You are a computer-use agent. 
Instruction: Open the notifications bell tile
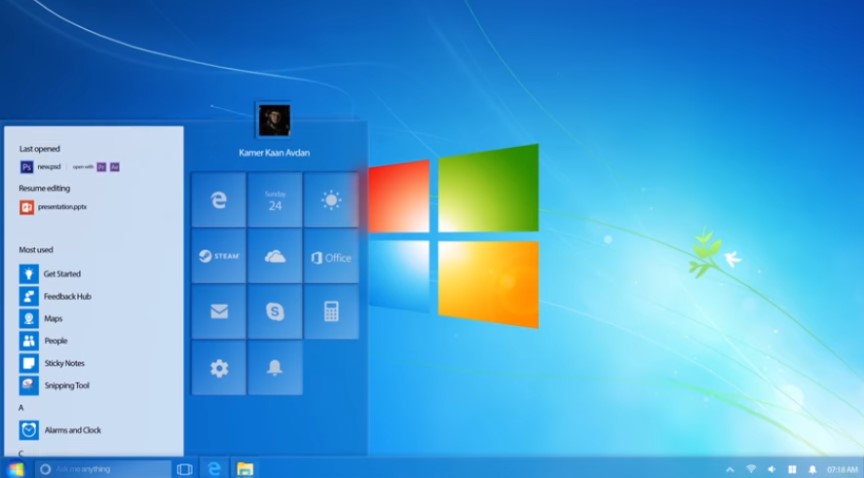pyautogui.click(x=275, y=368)
